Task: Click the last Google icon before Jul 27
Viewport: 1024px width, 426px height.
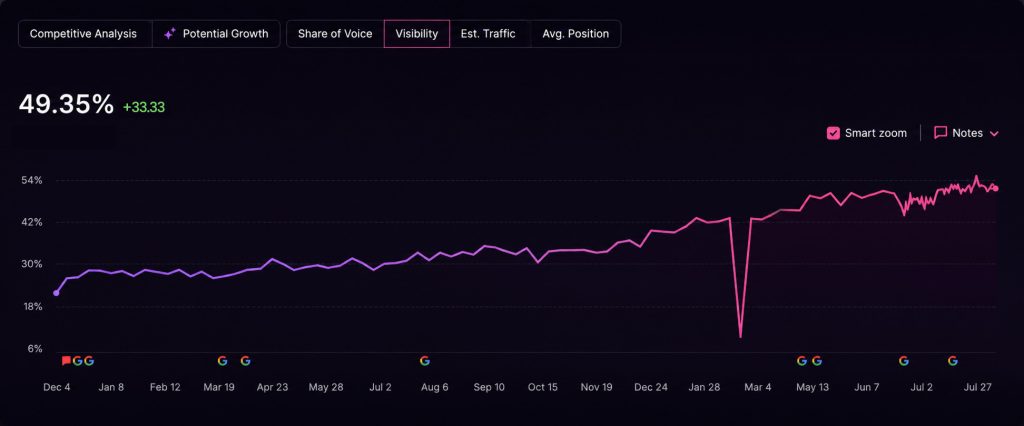Action: [952, 361]
